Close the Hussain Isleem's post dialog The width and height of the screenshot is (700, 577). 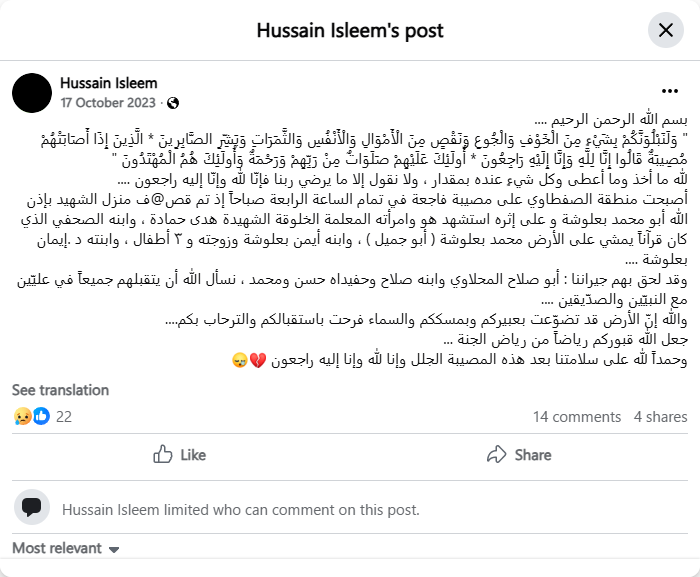(666, 30)
